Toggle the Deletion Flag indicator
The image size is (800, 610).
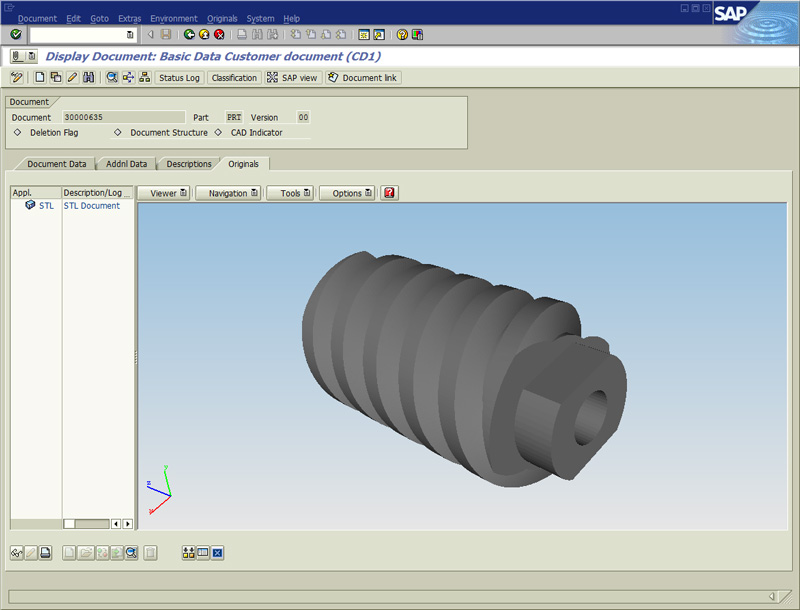(x=17, y=132)
